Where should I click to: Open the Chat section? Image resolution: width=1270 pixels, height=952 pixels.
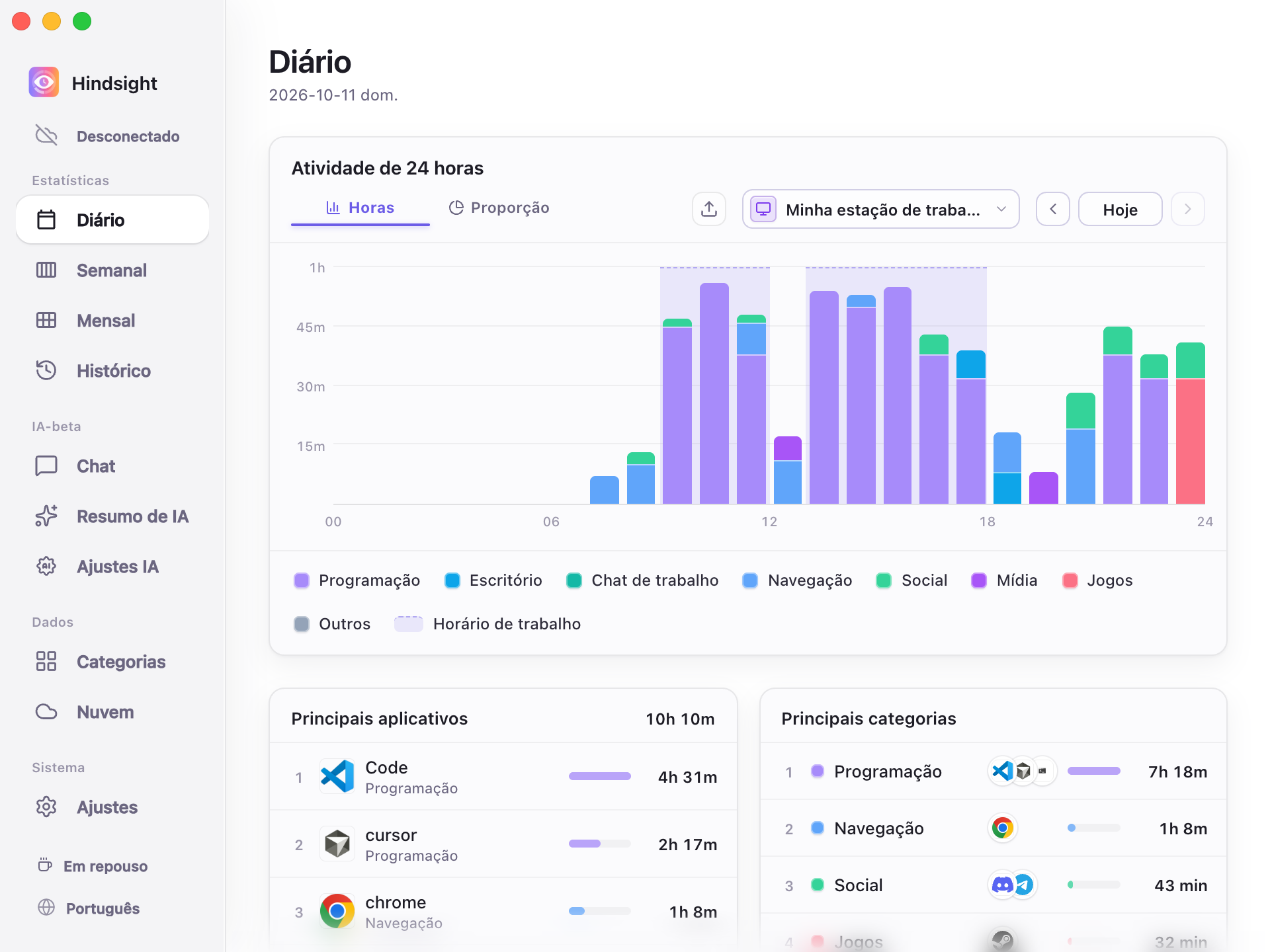pos(112,466)
